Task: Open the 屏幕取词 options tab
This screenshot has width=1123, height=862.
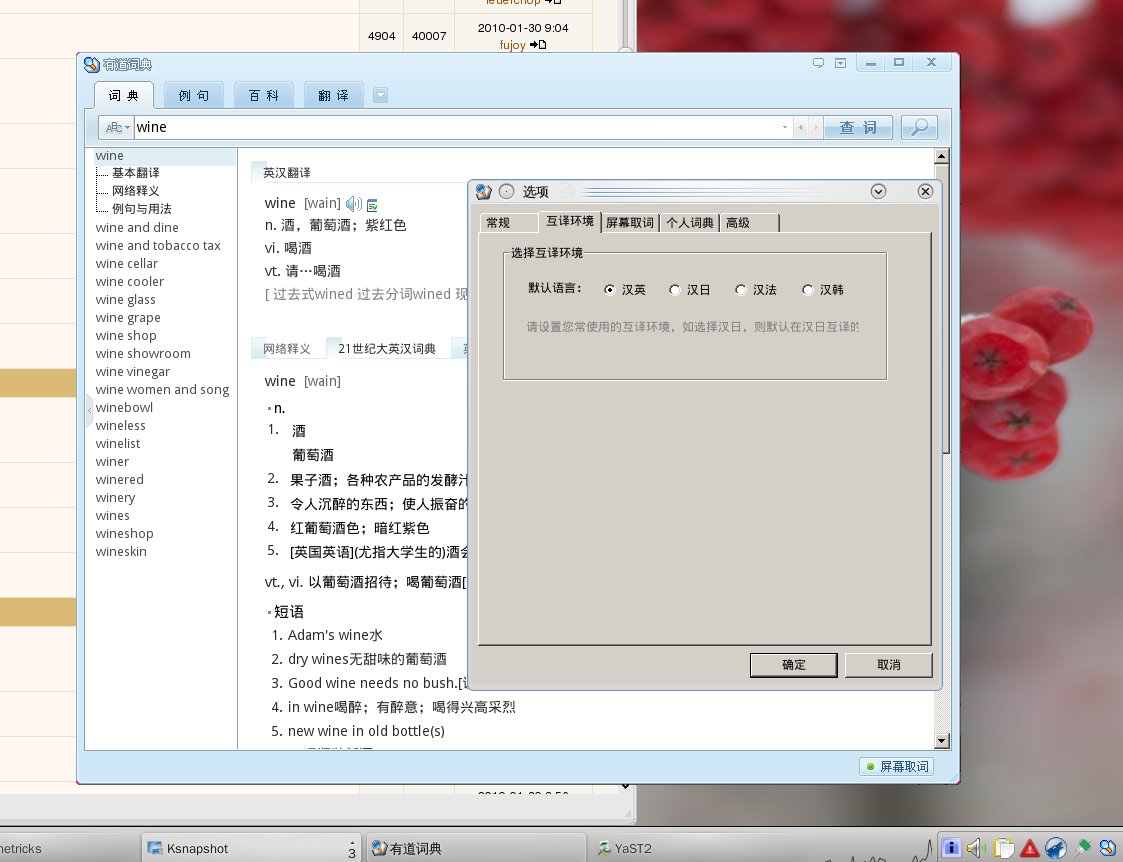Action: 630,223
